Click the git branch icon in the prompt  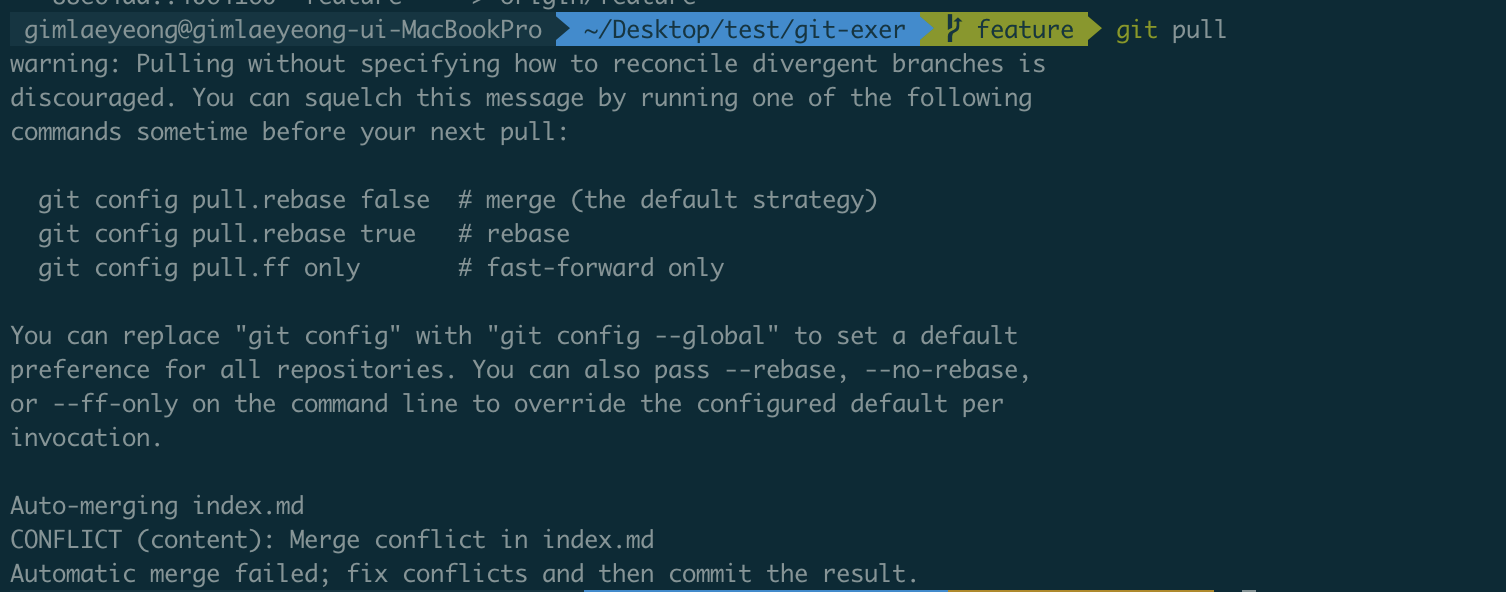tap(953, 30)
